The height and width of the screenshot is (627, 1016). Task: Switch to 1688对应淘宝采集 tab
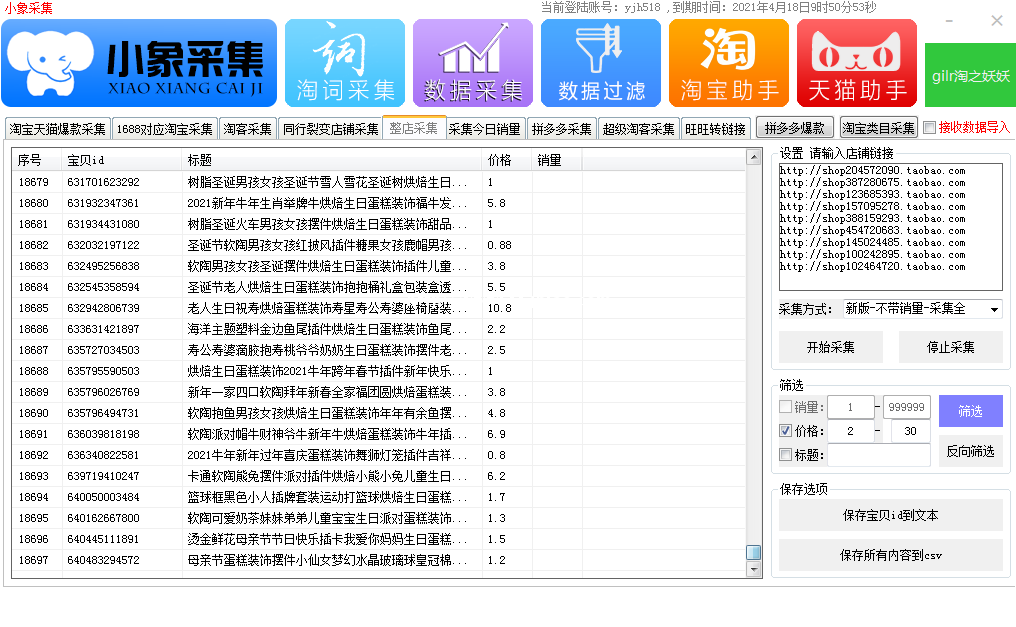tap(165, 129)
